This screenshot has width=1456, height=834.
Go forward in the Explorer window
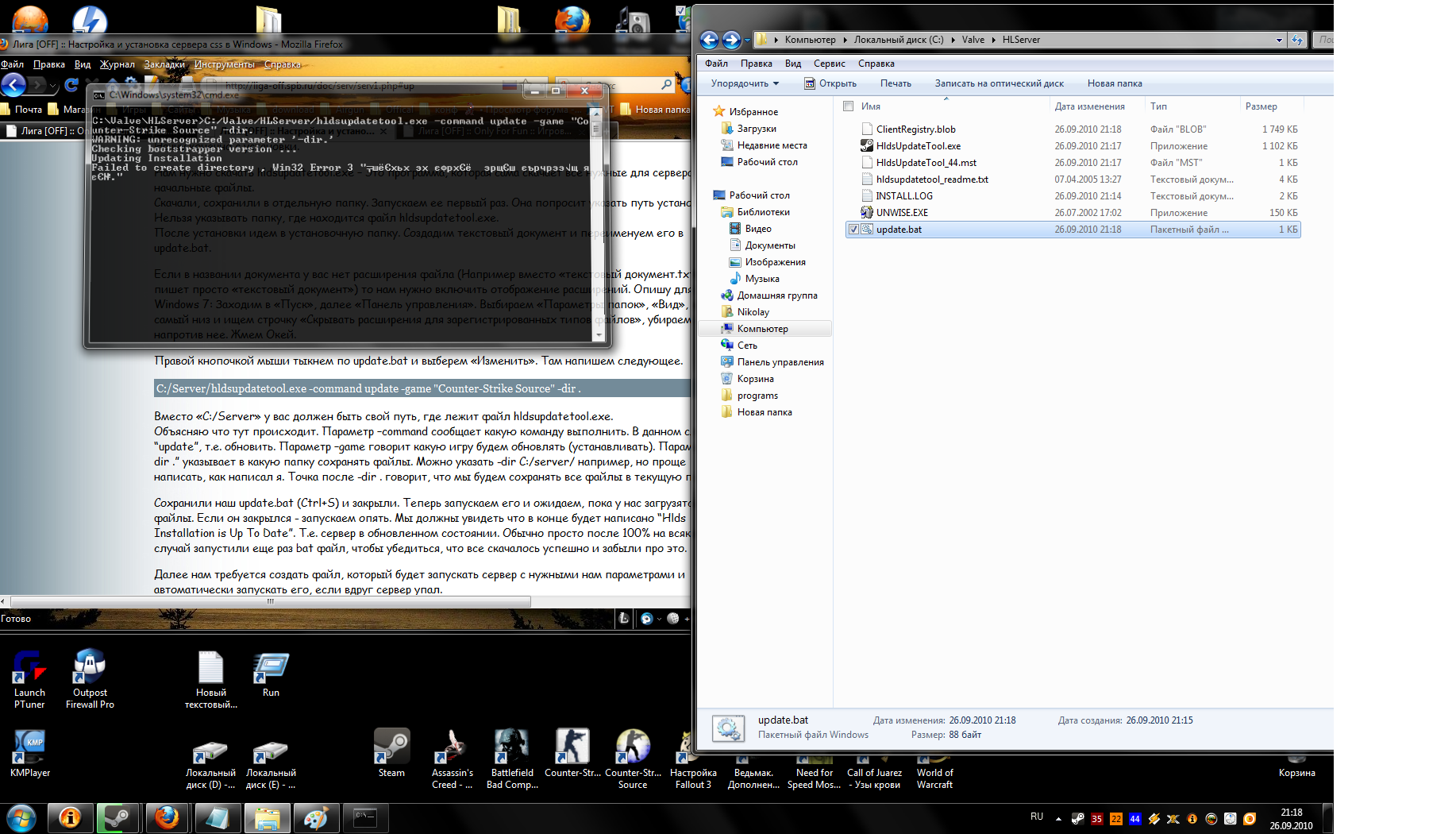(731, 40)
